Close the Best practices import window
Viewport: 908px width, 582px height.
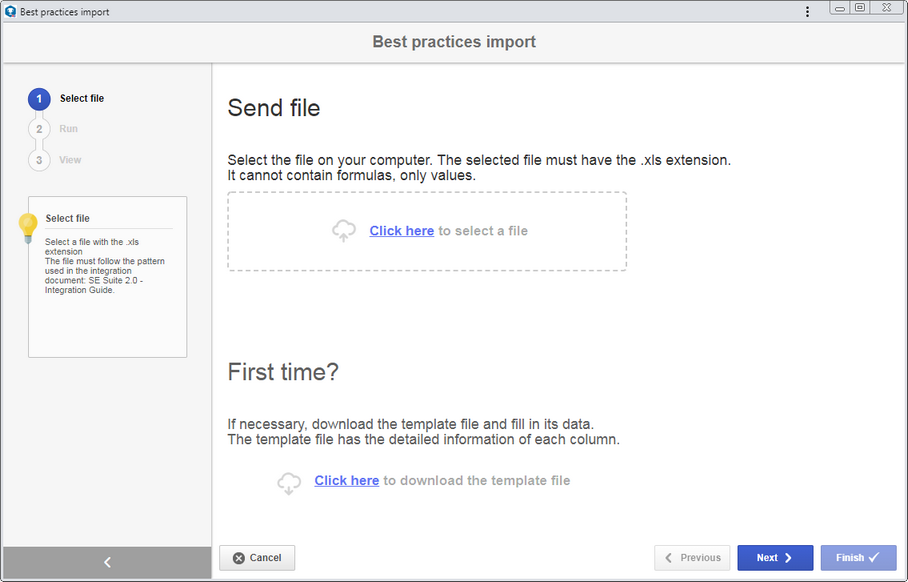click(x=886, y=8)
